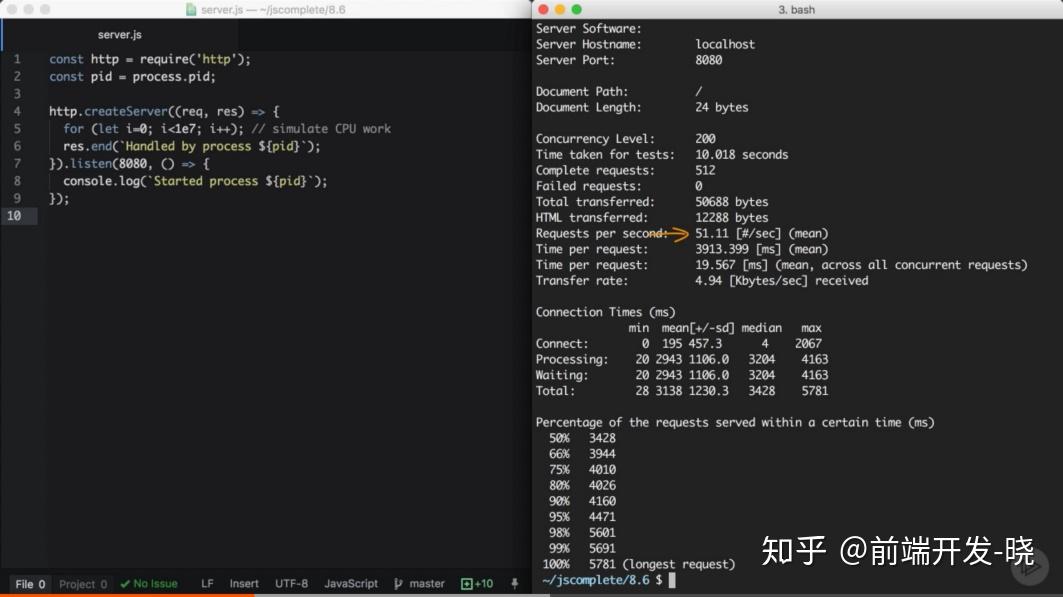Select the "3. bash" terminal title

tap(798, 9)
